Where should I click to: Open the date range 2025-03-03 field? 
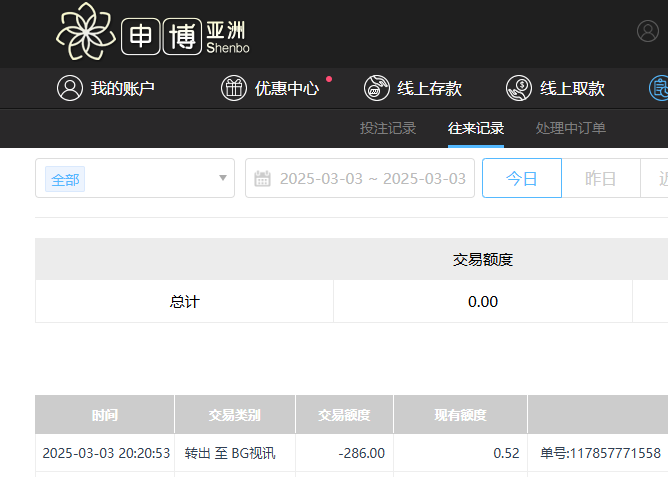(x=360, y=178)
